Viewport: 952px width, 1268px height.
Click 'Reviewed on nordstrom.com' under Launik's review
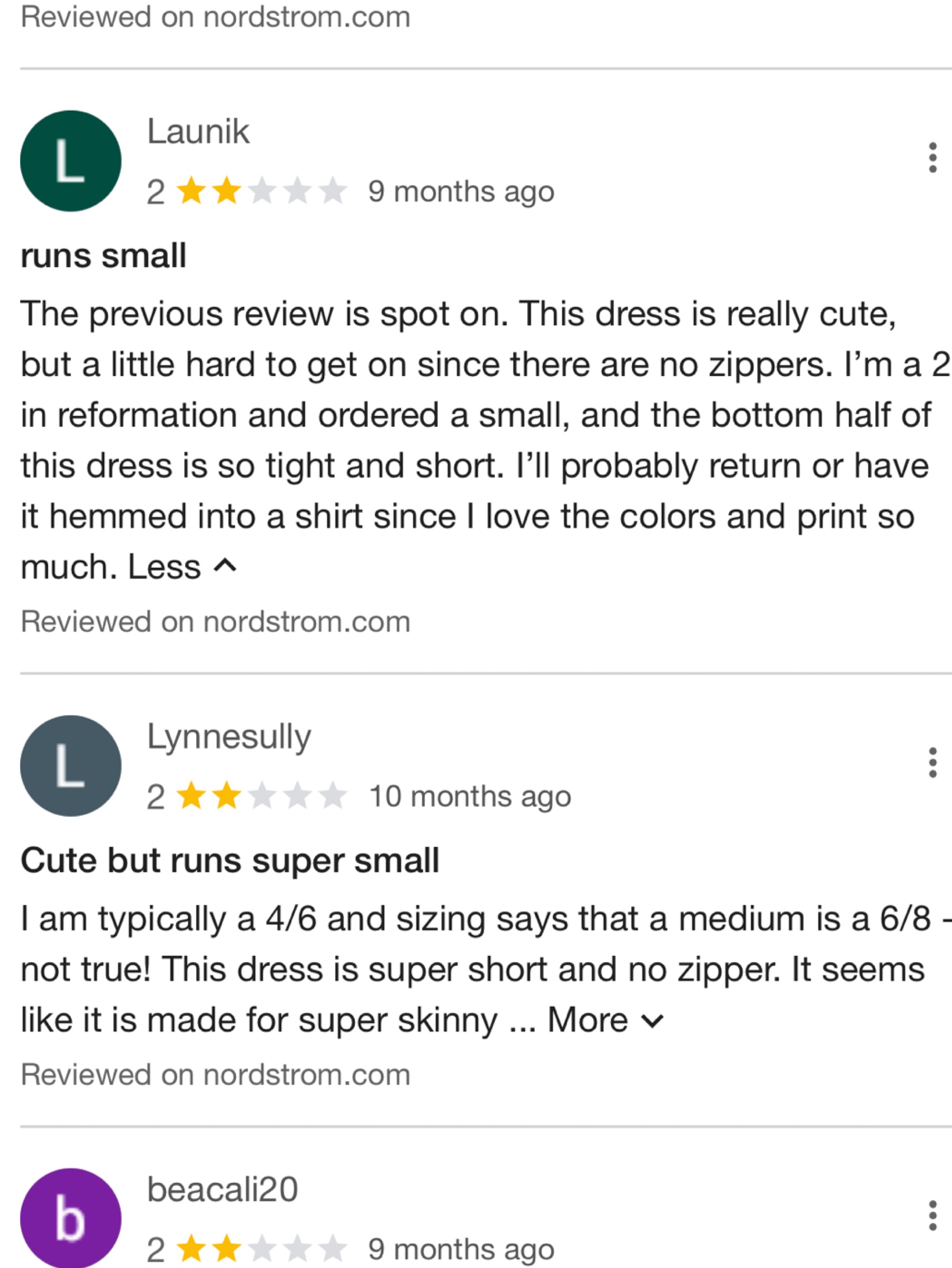point(215,622)
